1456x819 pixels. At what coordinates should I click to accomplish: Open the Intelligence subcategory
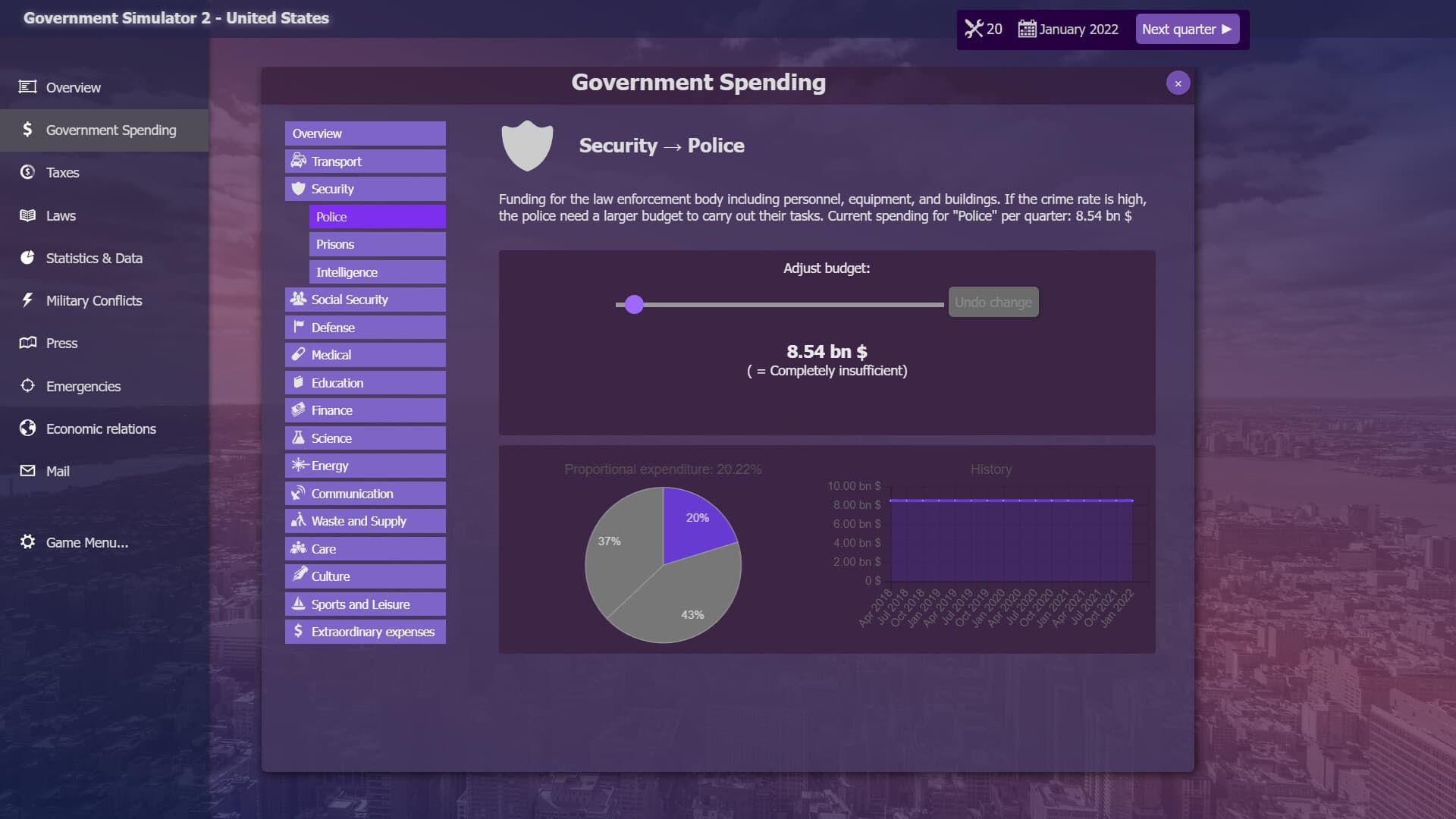(377, 271)
